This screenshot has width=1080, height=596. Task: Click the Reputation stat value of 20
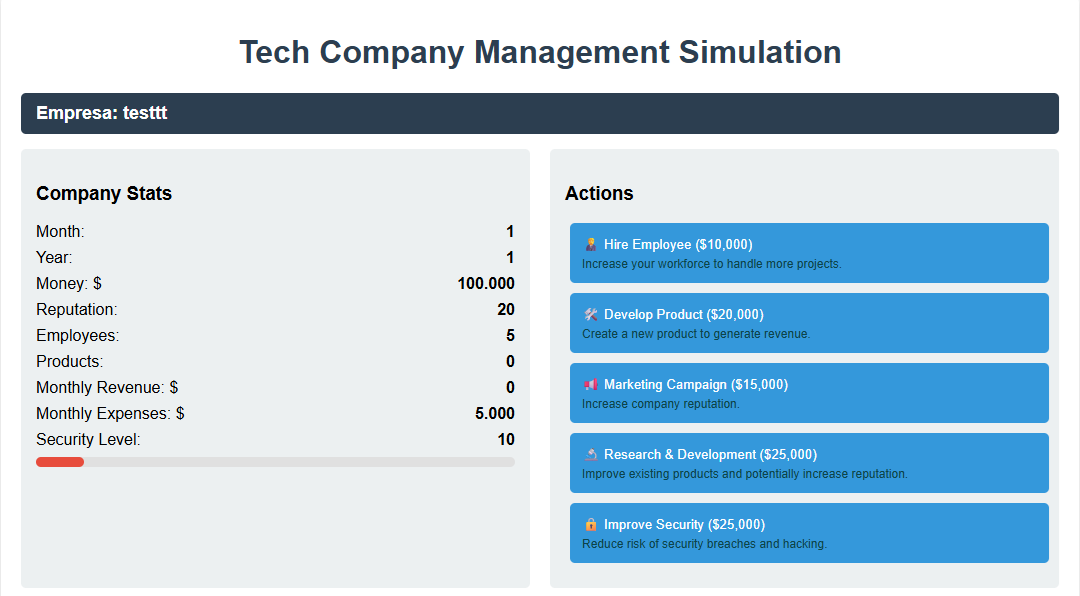(x=506, y=309)
